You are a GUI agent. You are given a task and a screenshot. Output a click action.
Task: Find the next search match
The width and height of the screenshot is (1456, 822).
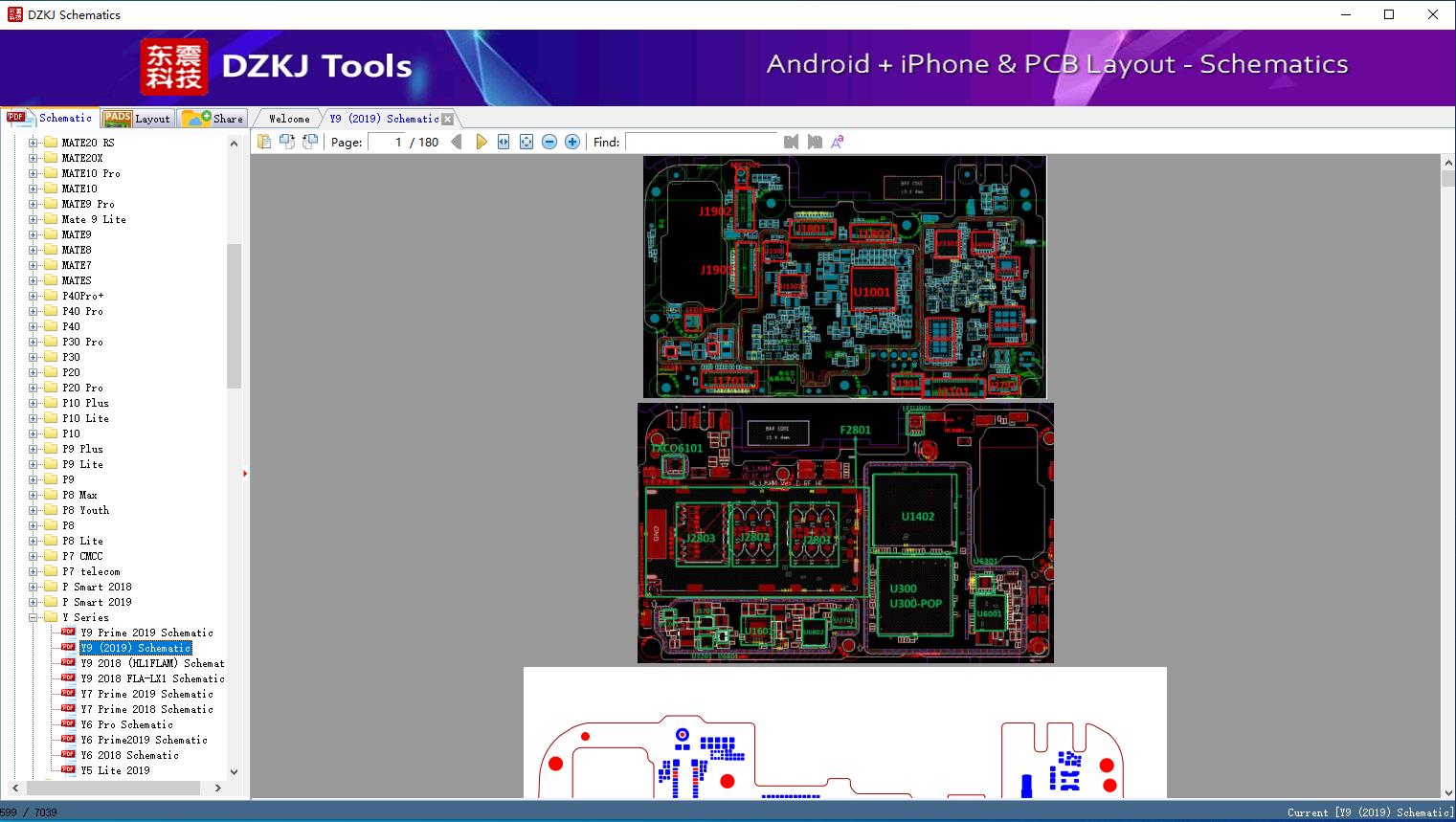(x=815, y=142)
